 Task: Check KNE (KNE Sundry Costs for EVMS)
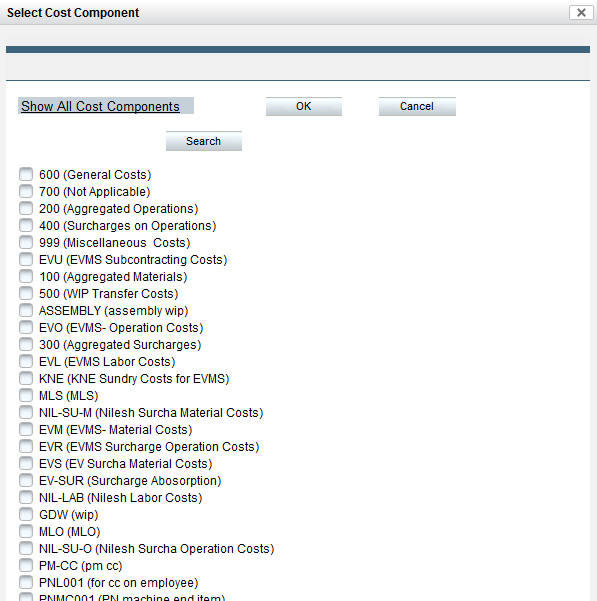pos(26,378)
